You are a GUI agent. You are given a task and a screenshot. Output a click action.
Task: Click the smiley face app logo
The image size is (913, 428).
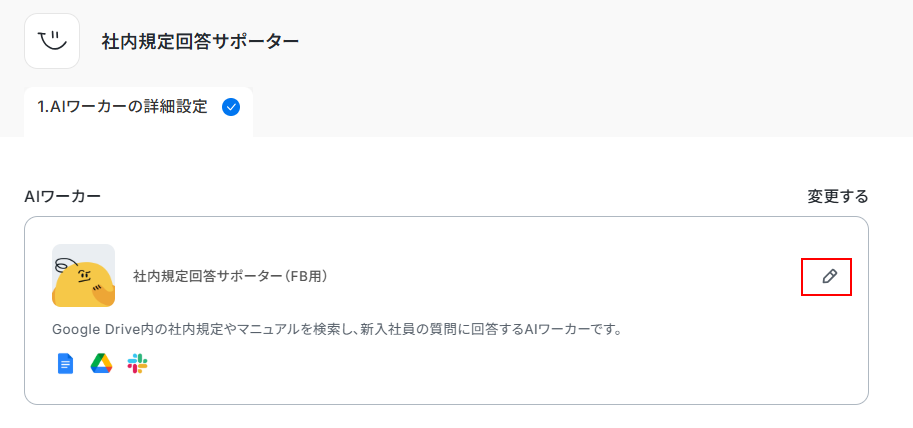(52, 41)
